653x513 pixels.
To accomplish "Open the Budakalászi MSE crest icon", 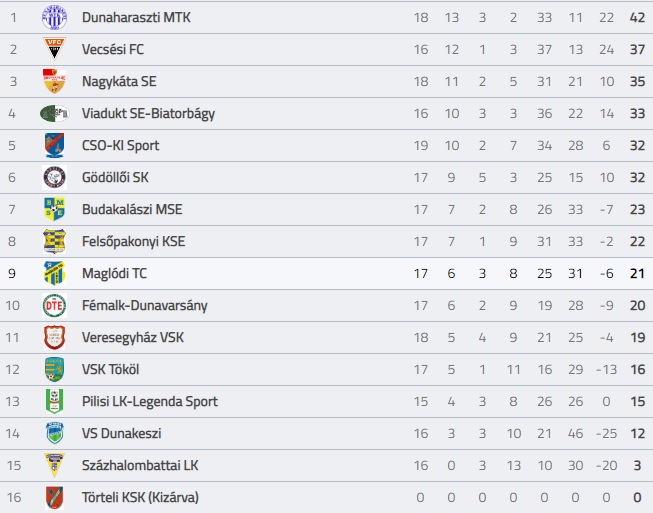I will (x=55, y=209).
